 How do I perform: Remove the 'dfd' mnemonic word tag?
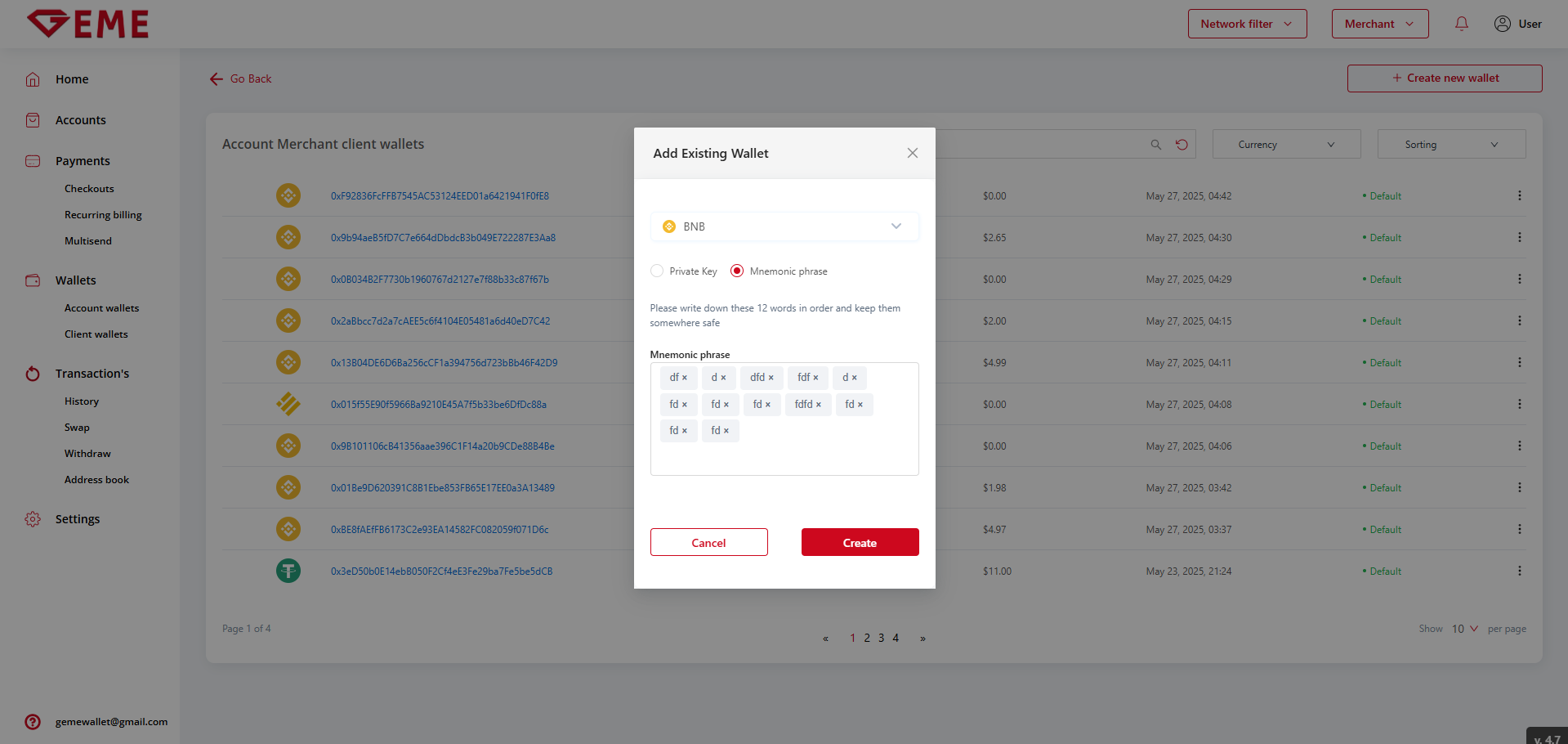point(771,378)
